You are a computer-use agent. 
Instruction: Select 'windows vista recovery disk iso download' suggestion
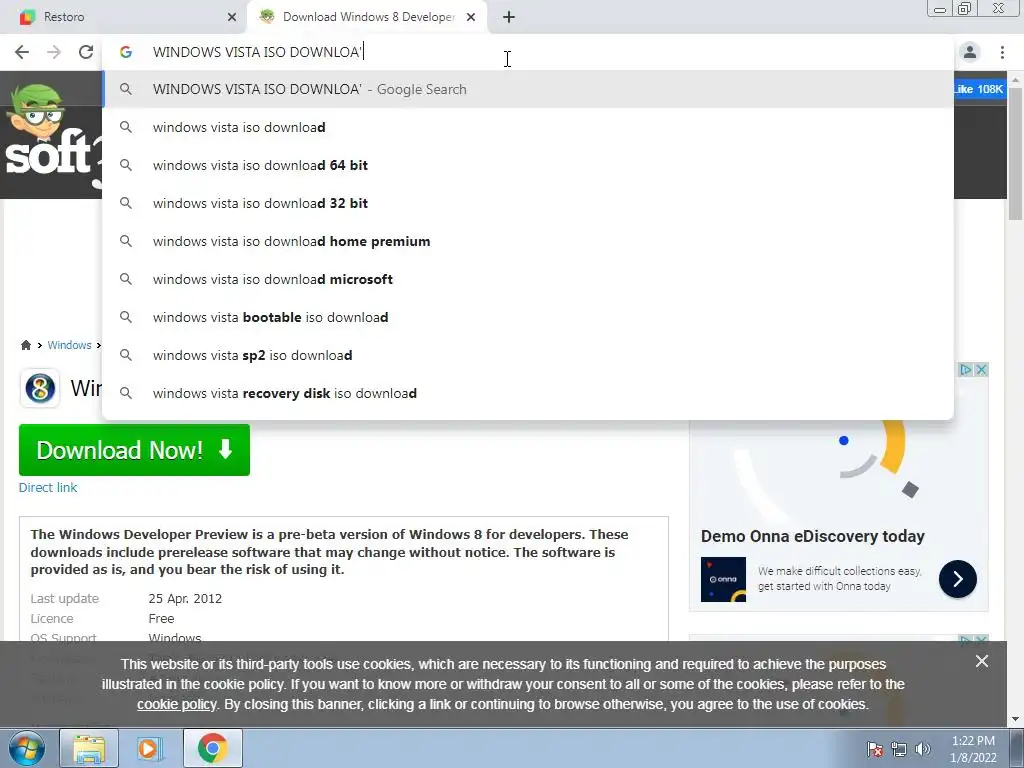528,392
